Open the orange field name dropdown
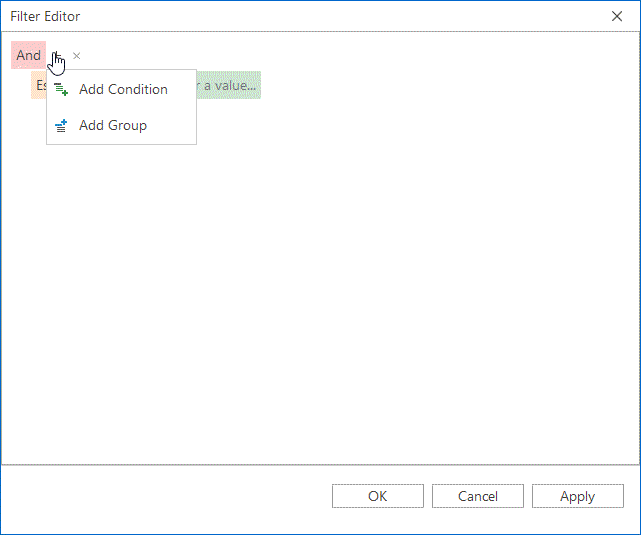The width and height of the screenshot is (641, 535). (39, 85)
